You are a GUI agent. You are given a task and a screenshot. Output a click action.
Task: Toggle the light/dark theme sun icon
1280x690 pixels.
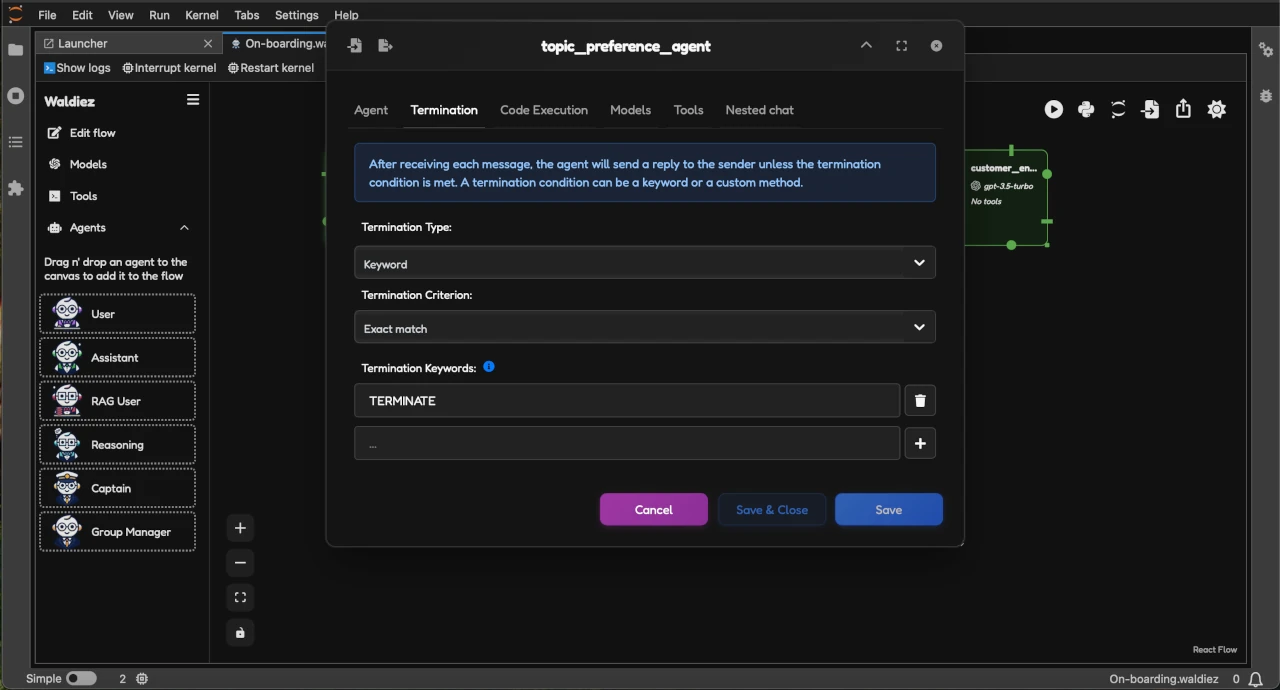[x=1216, y=110]
